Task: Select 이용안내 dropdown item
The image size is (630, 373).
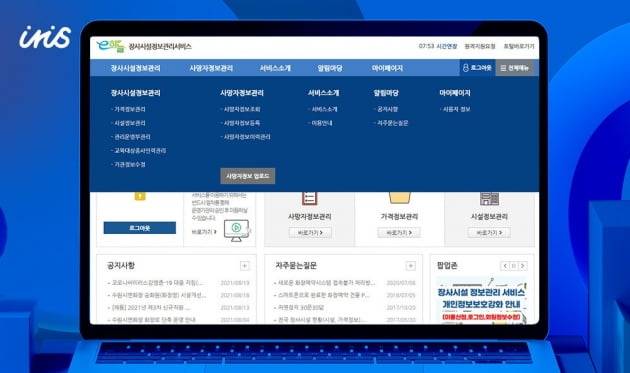Action: [321, 123]
